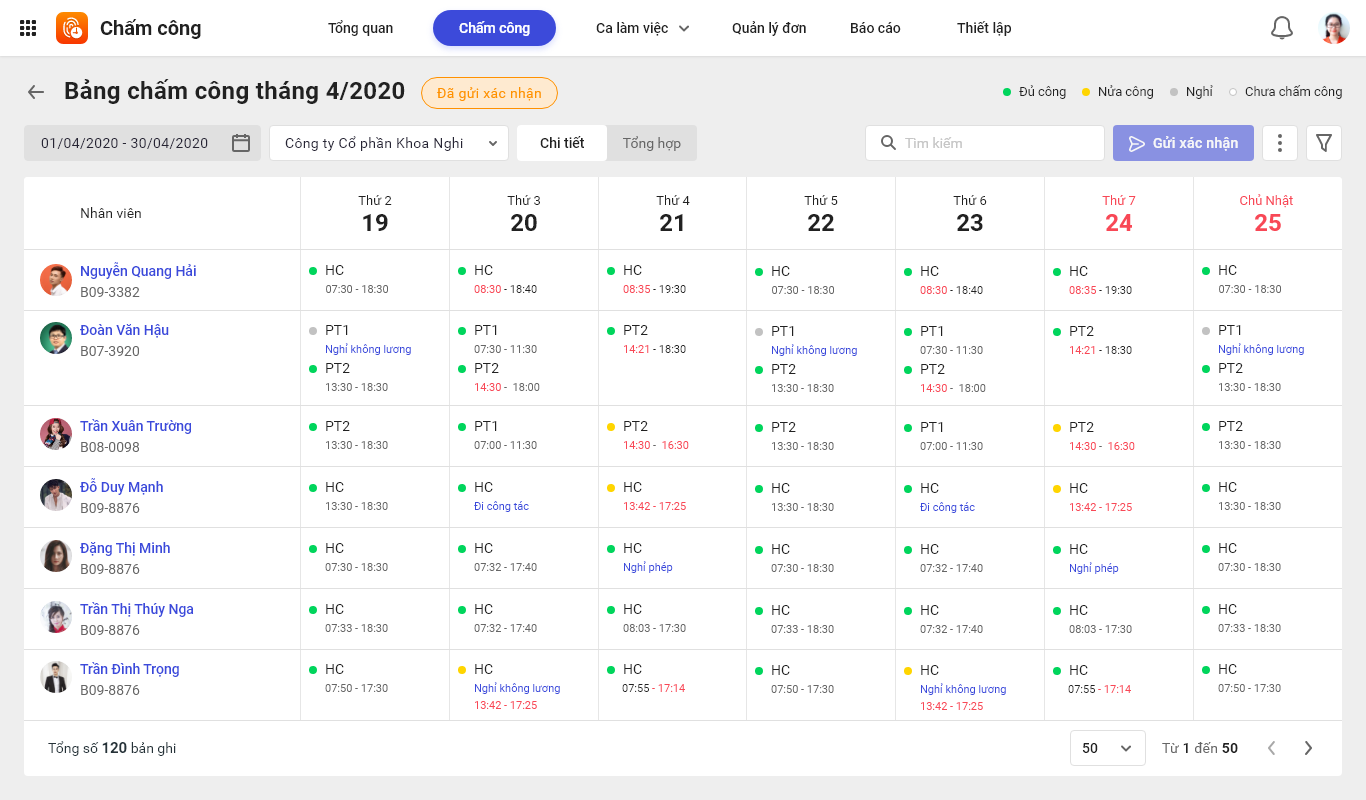Click the Gửi xác nhận button
1366x800 pixels.
(x=1183, y=143)
